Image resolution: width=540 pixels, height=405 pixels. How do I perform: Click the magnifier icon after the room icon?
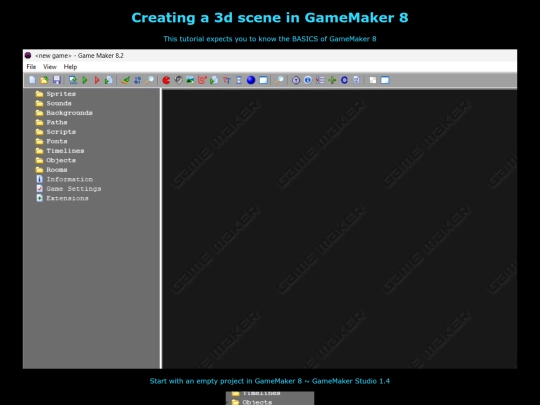click(279, 80)
